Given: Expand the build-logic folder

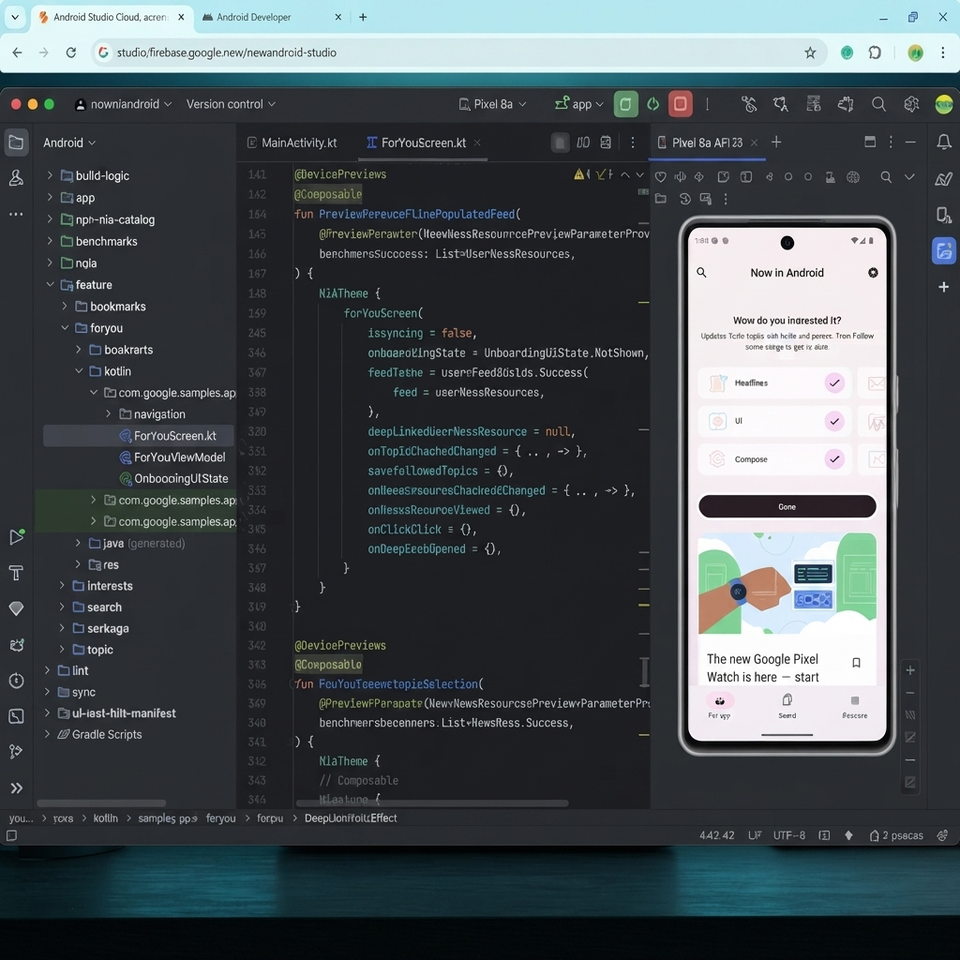Looking at the screenshot, I should pyautogui.click(x=50, y=176).
